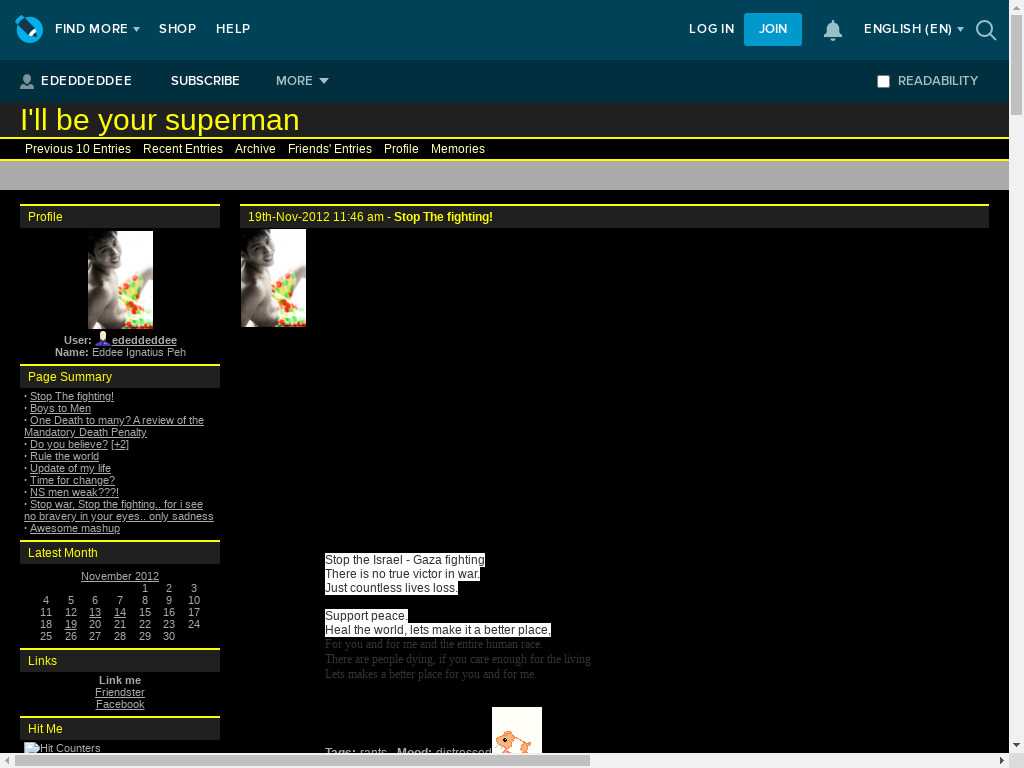
Task: Click the profile picture in the sidebar
Action: click(x=120, y=279)
